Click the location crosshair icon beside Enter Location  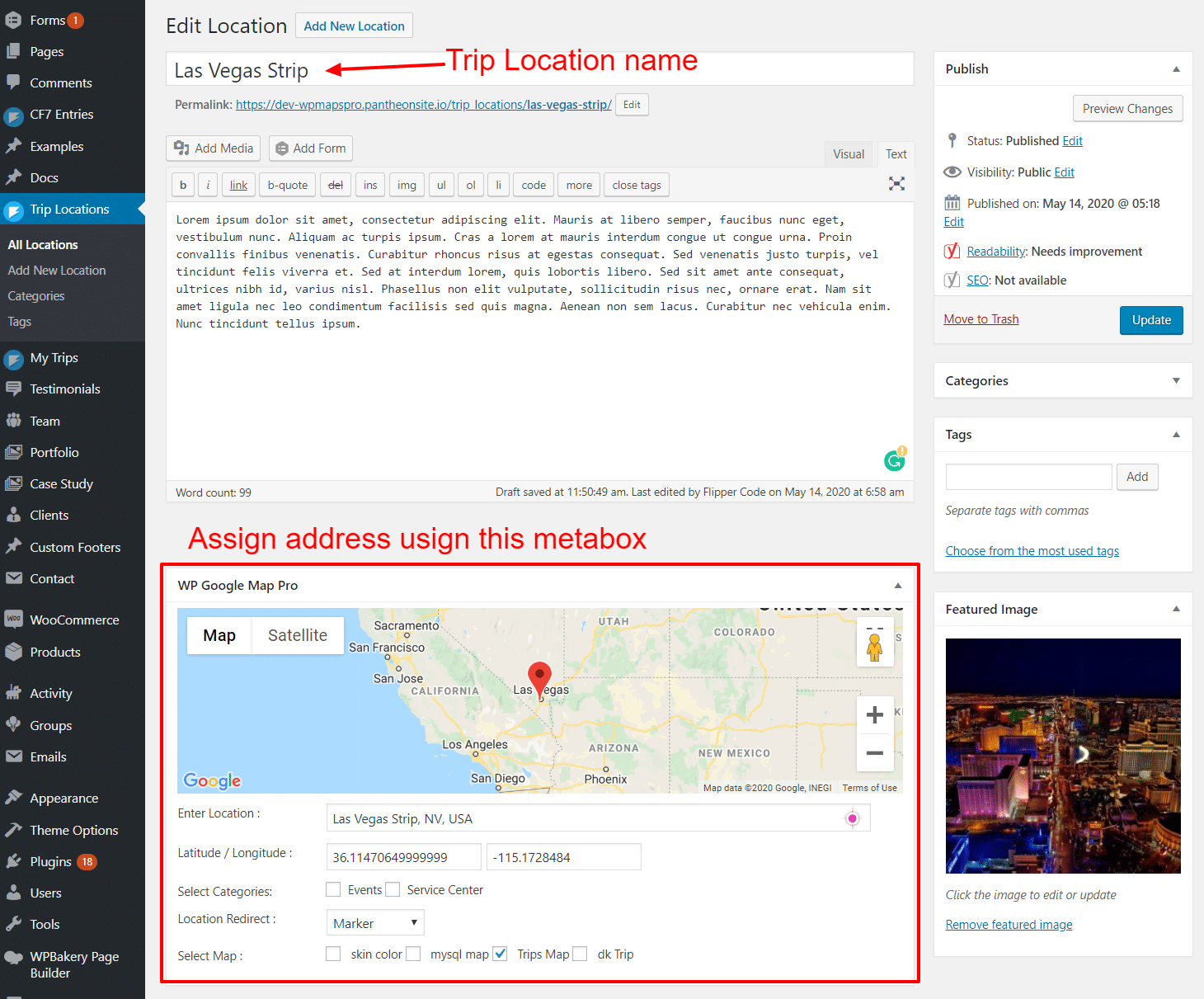pos(852,818)
